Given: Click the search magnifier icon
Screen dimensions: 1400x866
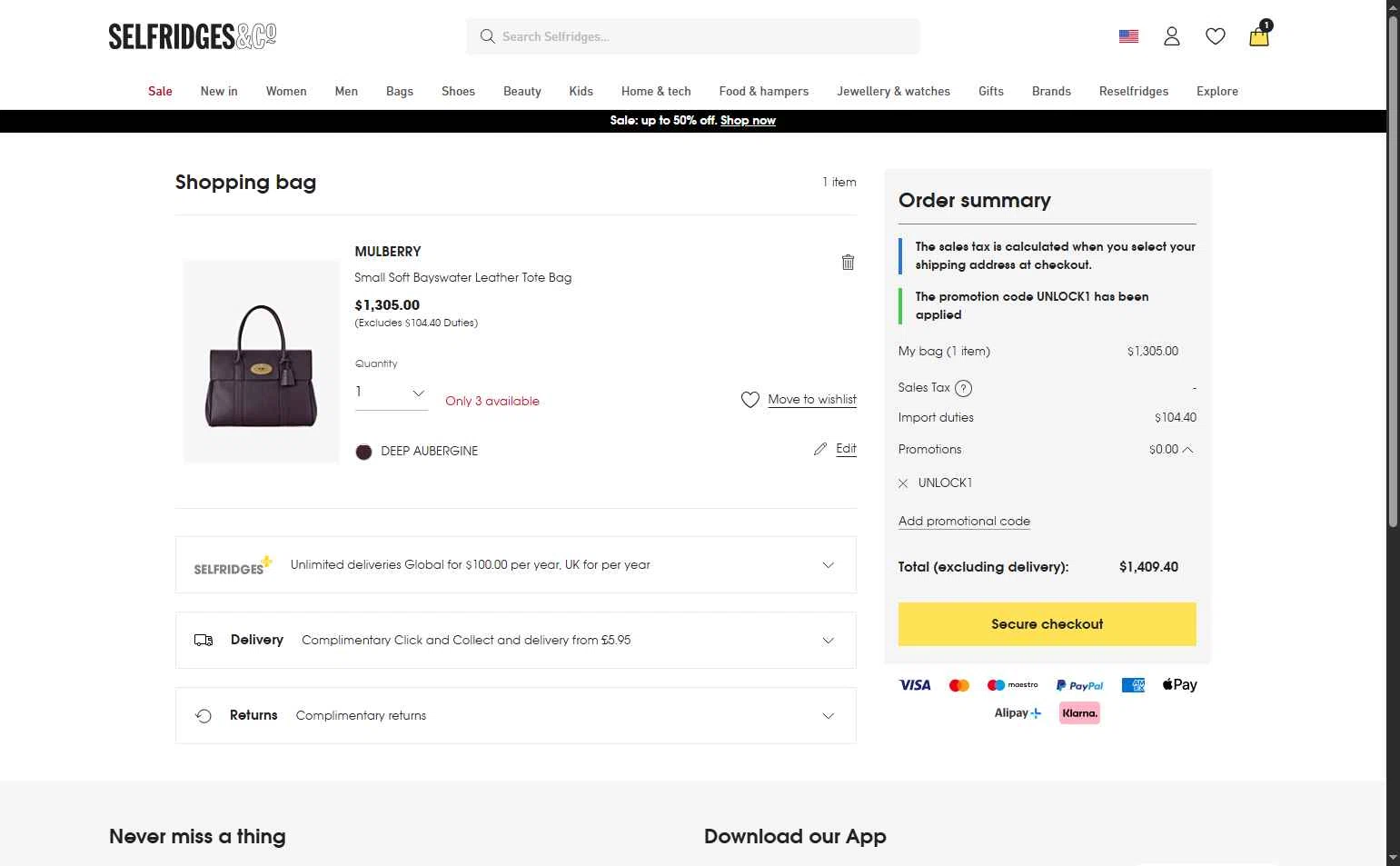Looking at the screenshot, I should tap(488, 36).
